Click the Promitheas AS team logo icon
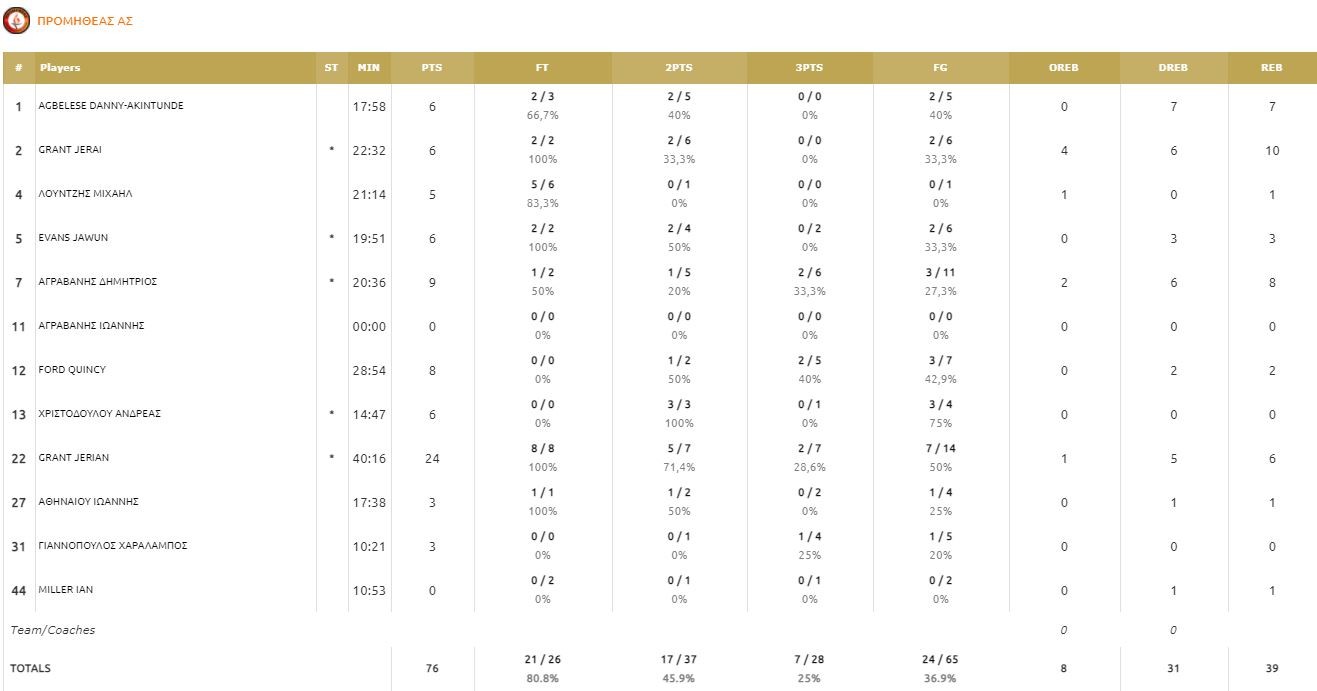 click(16, 20)
